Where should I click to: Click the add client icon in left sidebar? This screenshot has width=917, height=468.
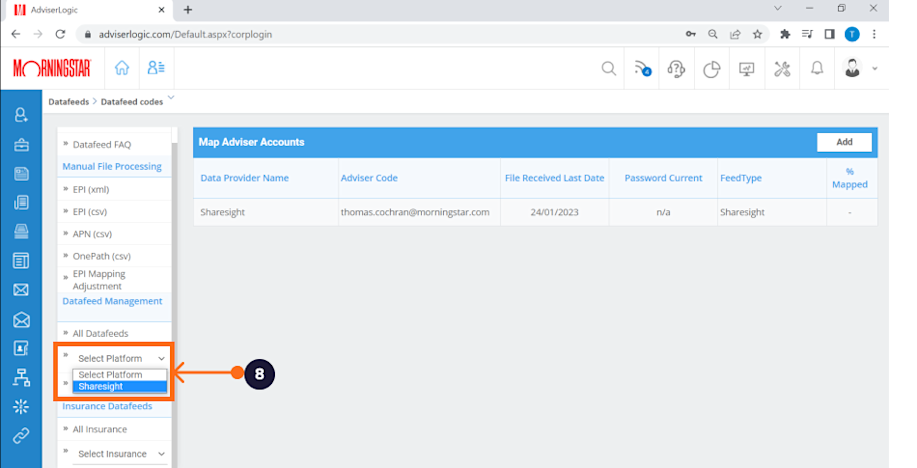point(21,115)
